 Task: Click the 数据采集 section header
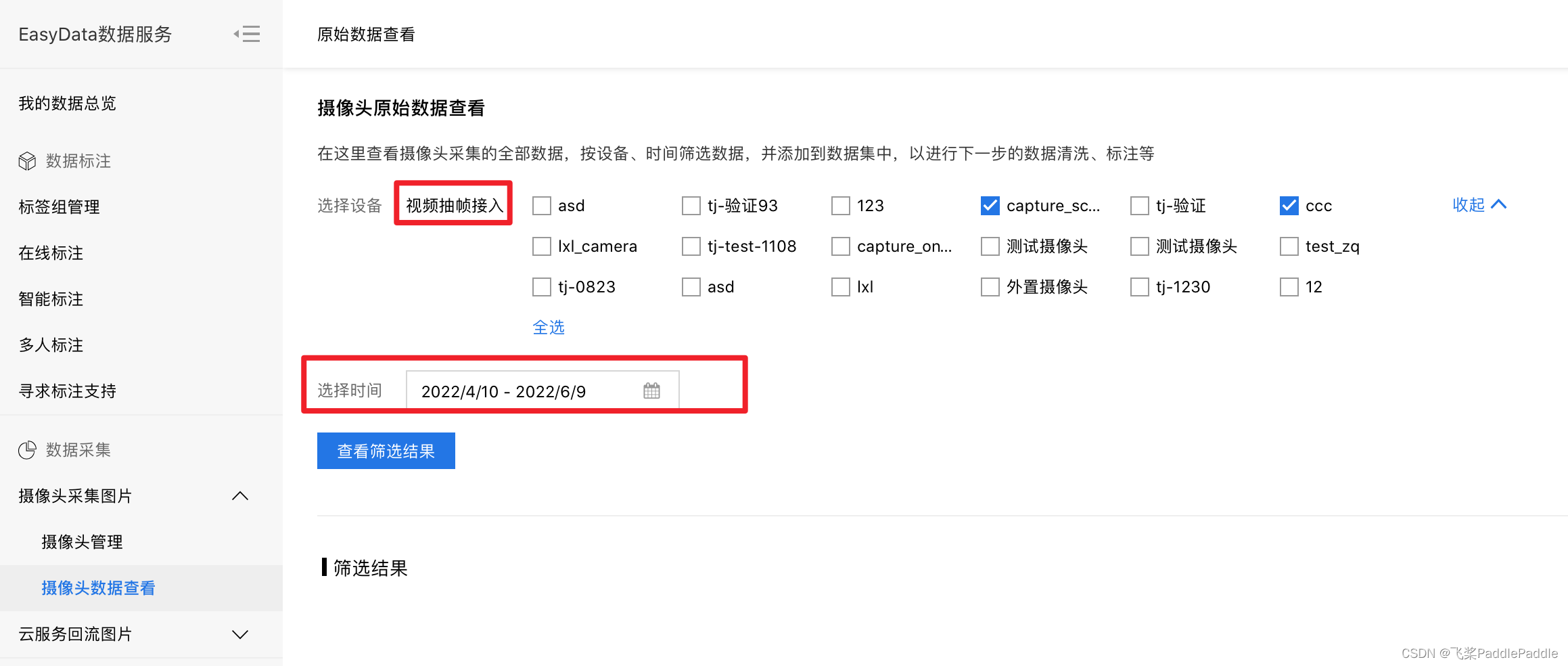(78, 450)
